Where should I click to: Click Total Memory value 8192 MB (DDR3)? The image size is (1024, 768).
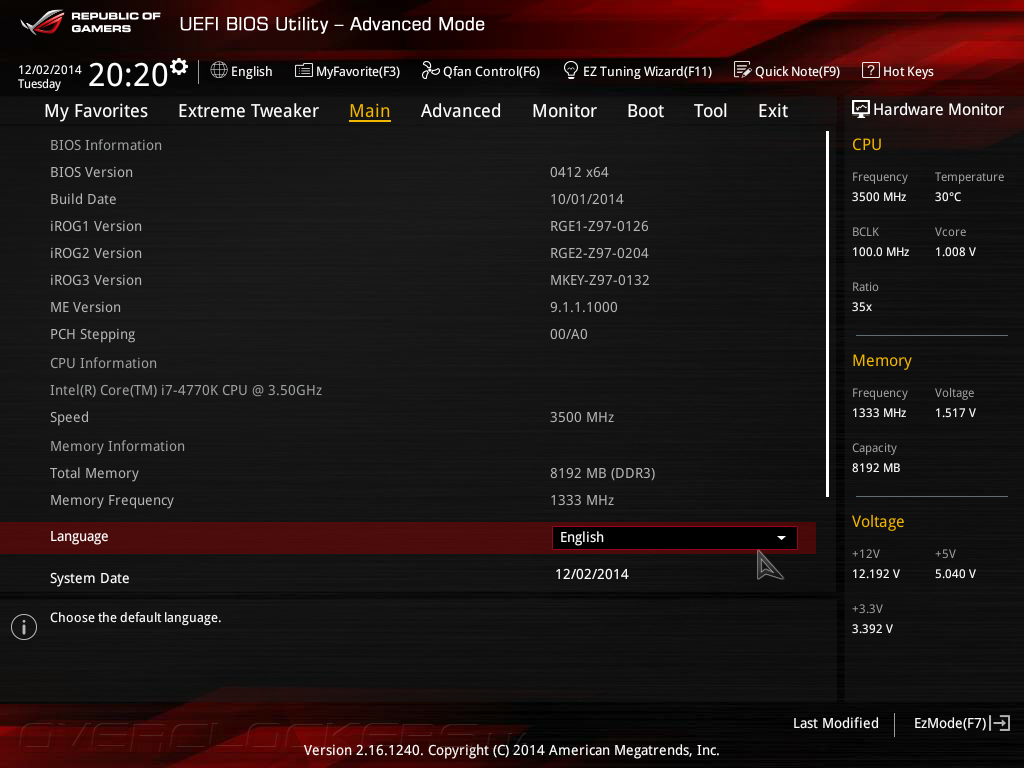(602, 473)
